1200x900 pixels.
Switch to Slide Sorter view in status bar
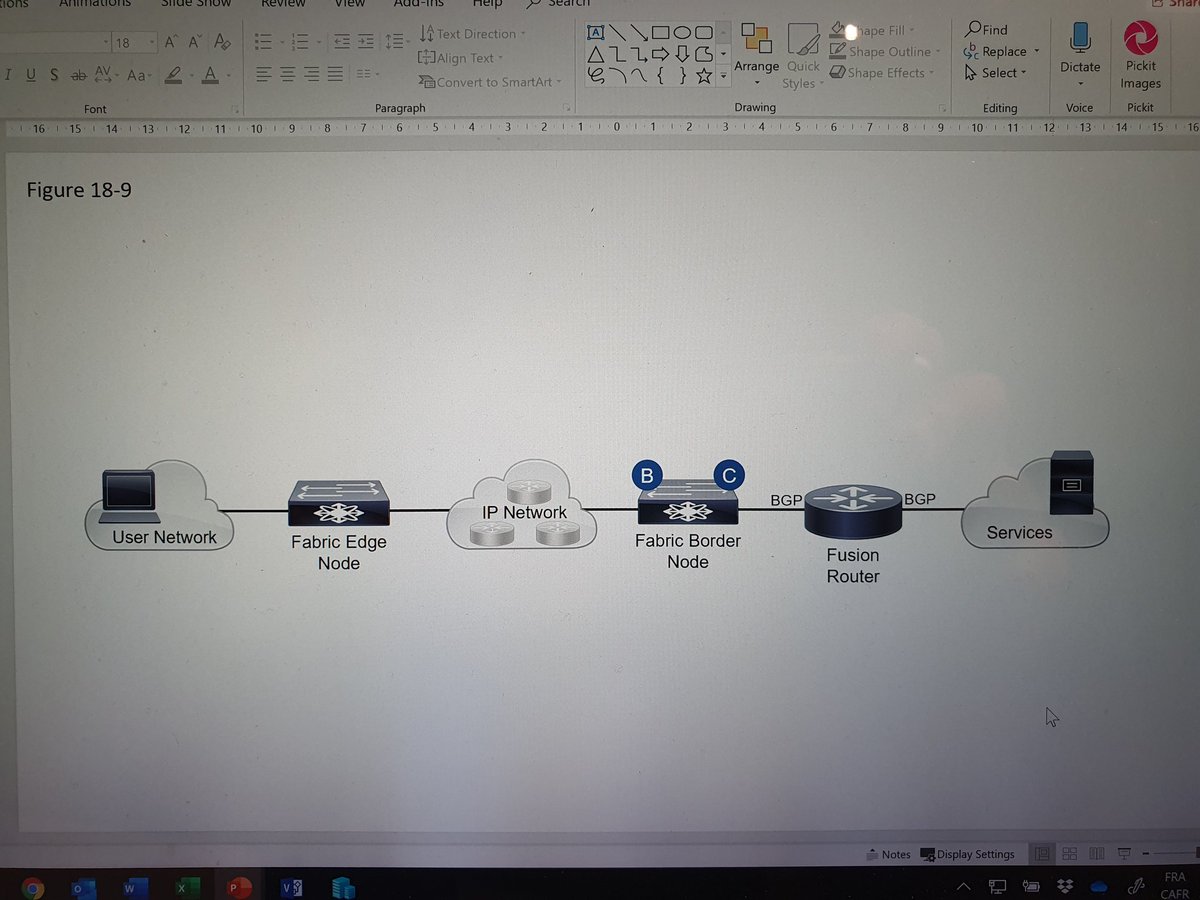1069,853
